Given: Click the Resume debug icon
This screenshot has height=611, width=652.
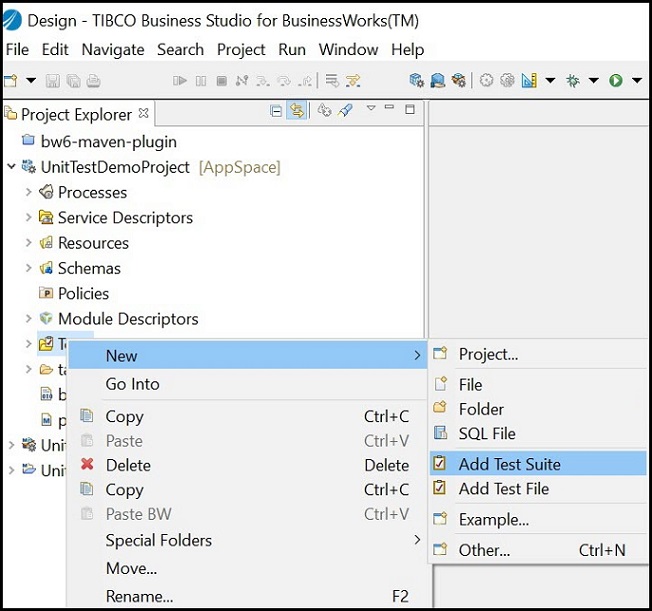Looking at the screenshot, I should tap(180, 80).
